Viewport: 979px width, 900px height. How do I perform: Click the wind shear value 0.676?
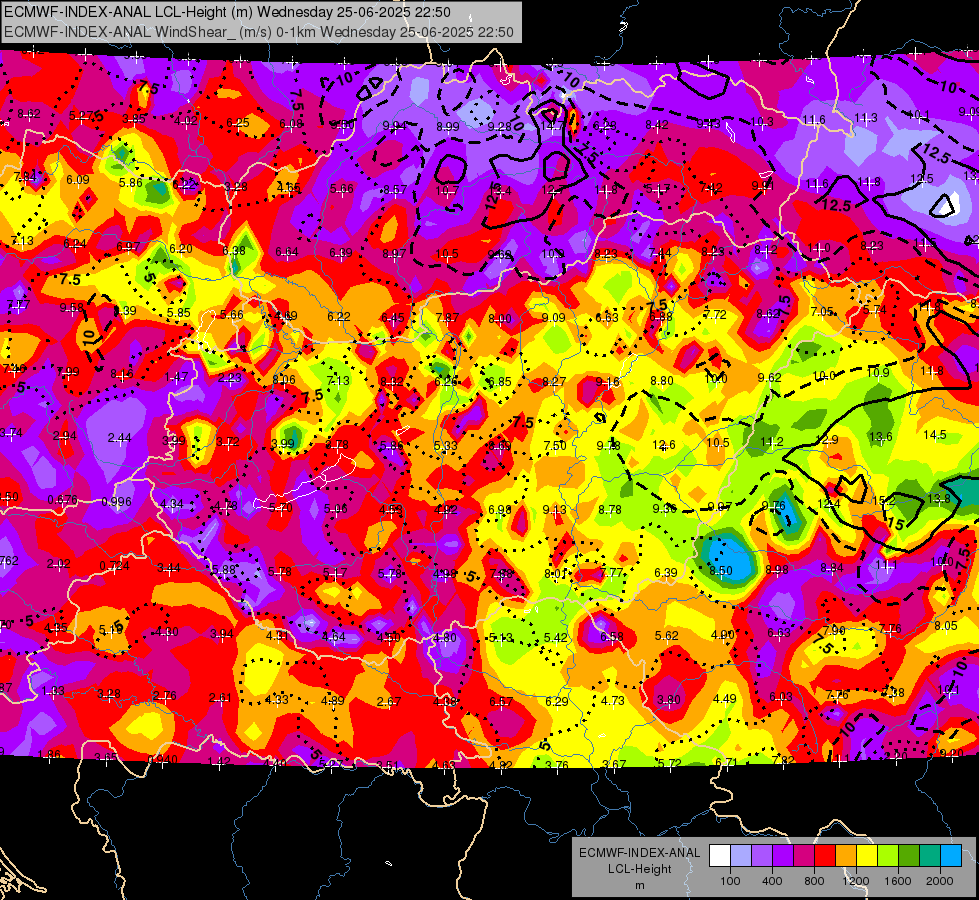(x=62, y=500)
